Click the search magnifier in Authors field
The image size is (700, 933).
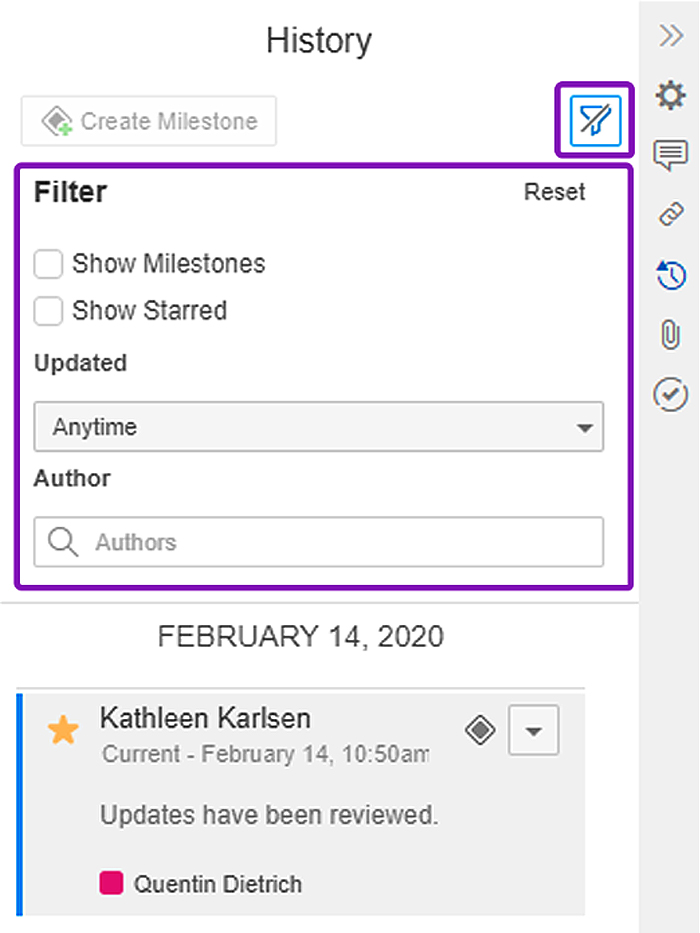(x=63, y=542)
